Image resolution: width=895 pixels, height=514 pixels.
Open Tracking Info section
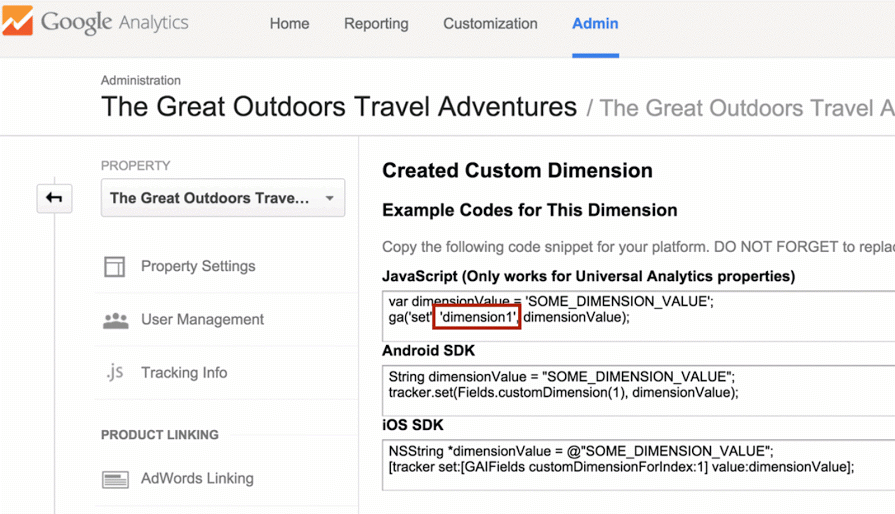[x=184, y=373]
